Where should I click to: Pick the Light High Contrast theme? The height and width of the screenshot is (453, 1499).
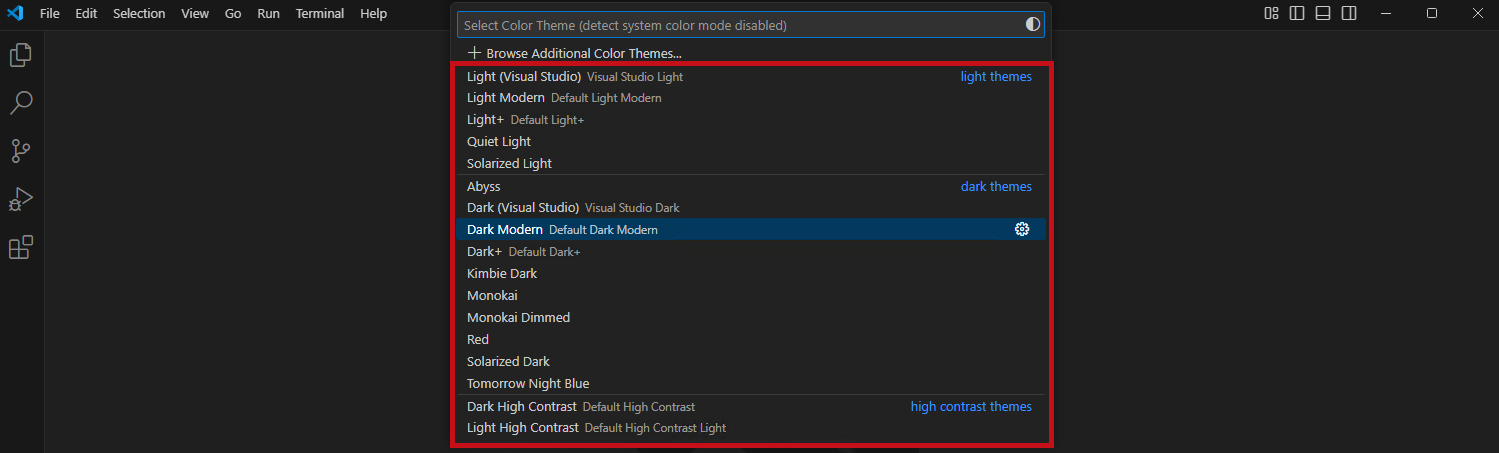751,427
